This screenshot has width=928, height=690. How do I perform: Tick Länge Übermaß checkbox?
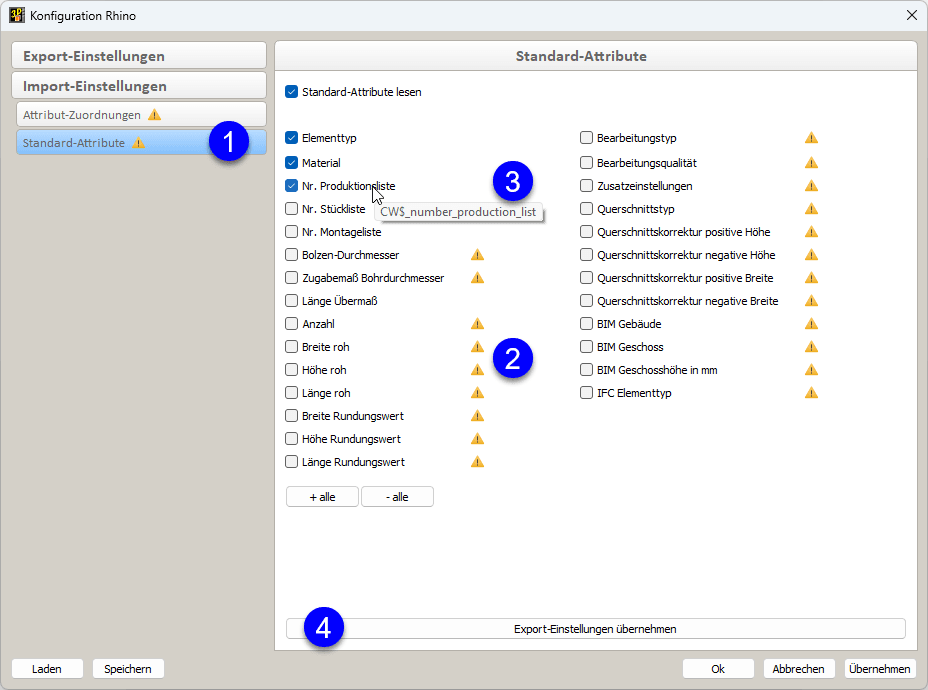pyautogui.click(x=291, y=301)
